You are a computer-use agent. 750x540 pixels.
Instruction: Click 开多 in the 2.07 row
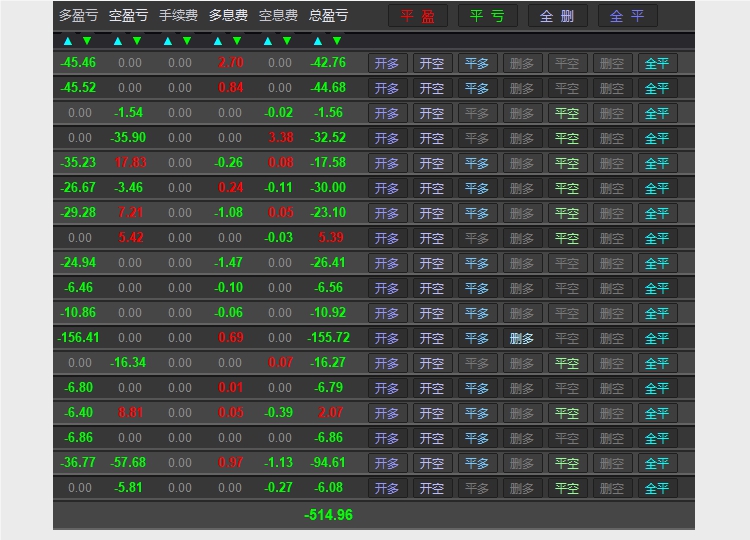pyautogui.click(x=387, y=413)
